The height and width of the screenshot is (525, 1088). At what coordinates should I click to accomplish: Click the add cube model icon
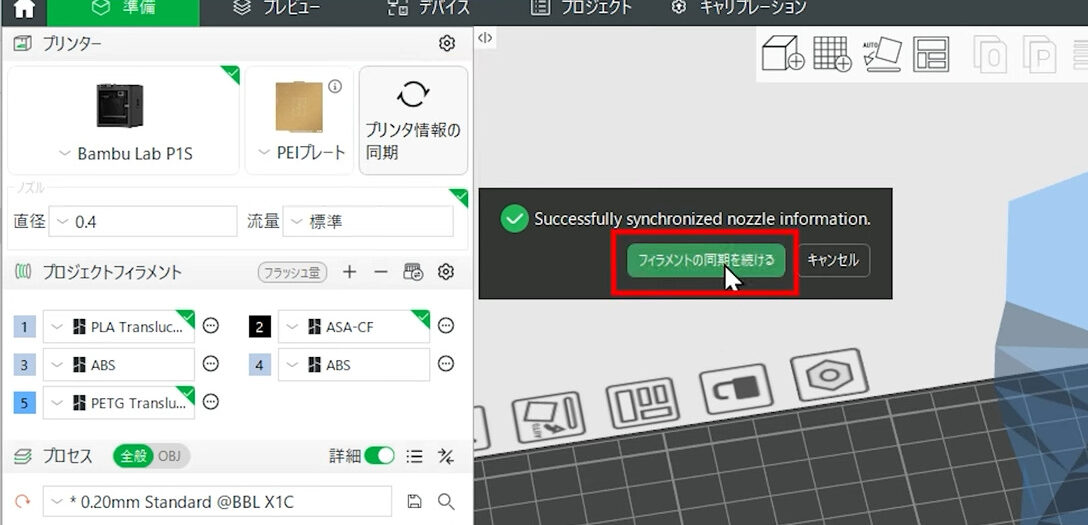783,53
